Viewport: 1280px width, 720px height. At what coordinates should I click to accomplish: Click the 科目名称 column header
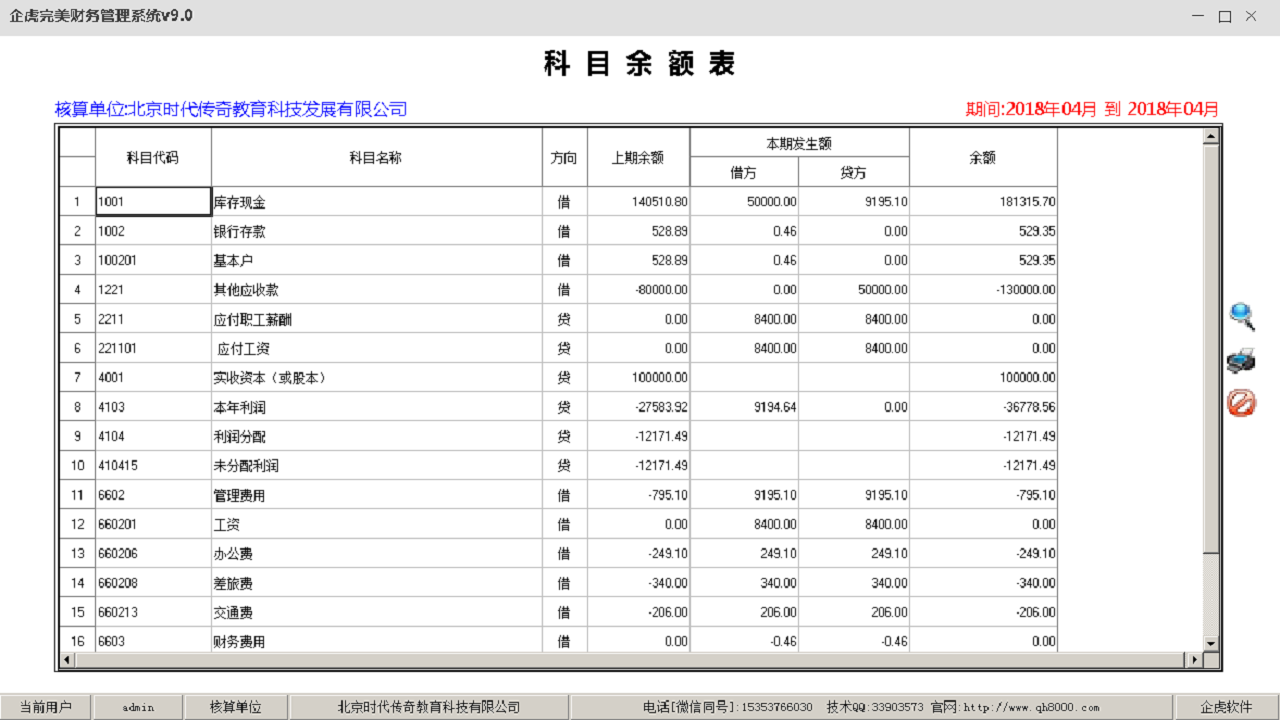coord(377,157)
